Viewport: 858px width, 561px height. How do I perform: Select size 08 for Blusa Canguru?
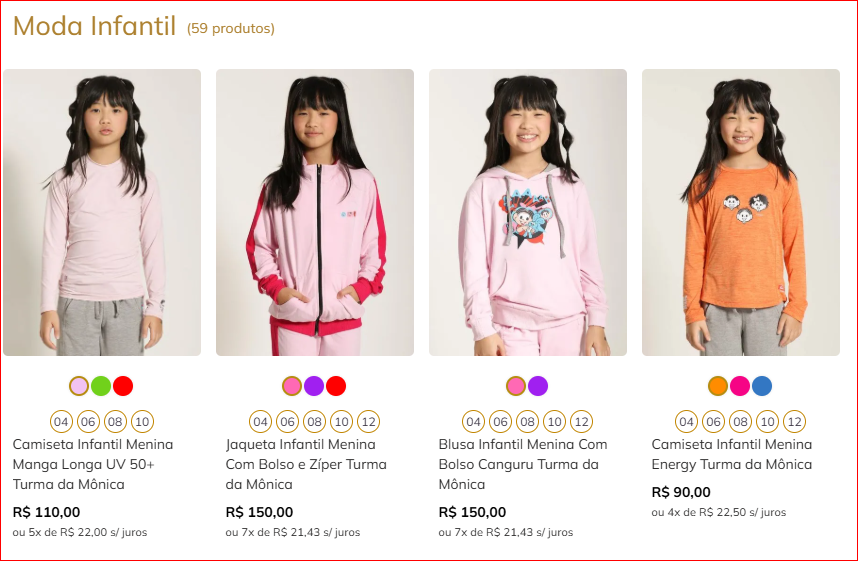point(527,422)
